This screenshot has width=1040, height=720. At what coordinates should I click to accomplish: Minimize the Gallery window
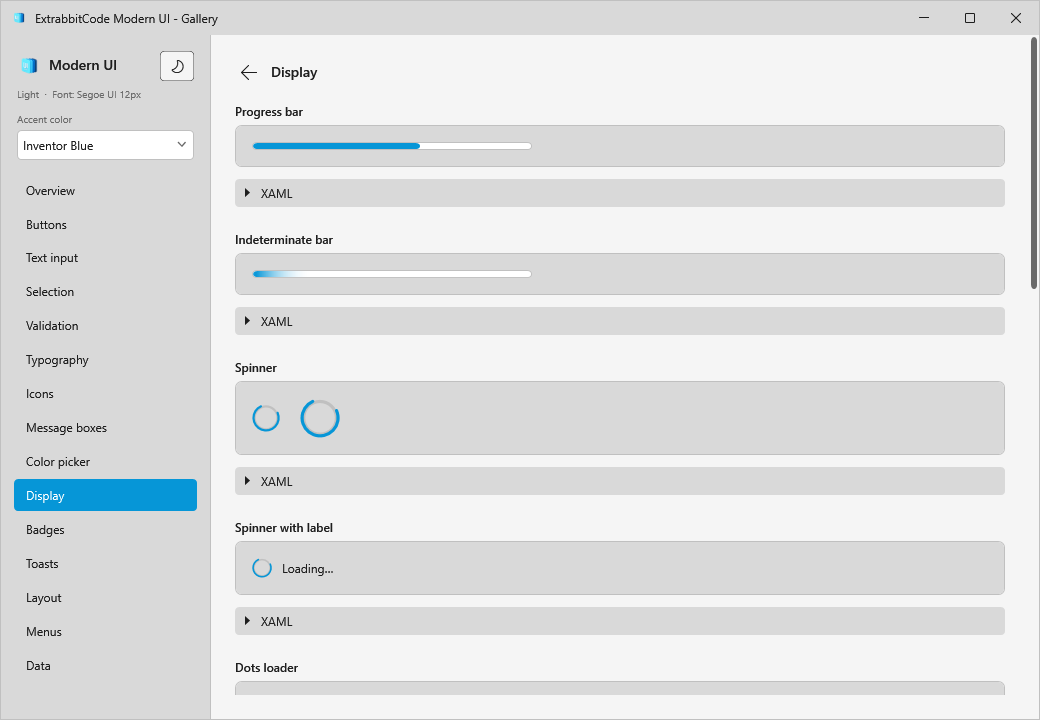tap(924, 18)
